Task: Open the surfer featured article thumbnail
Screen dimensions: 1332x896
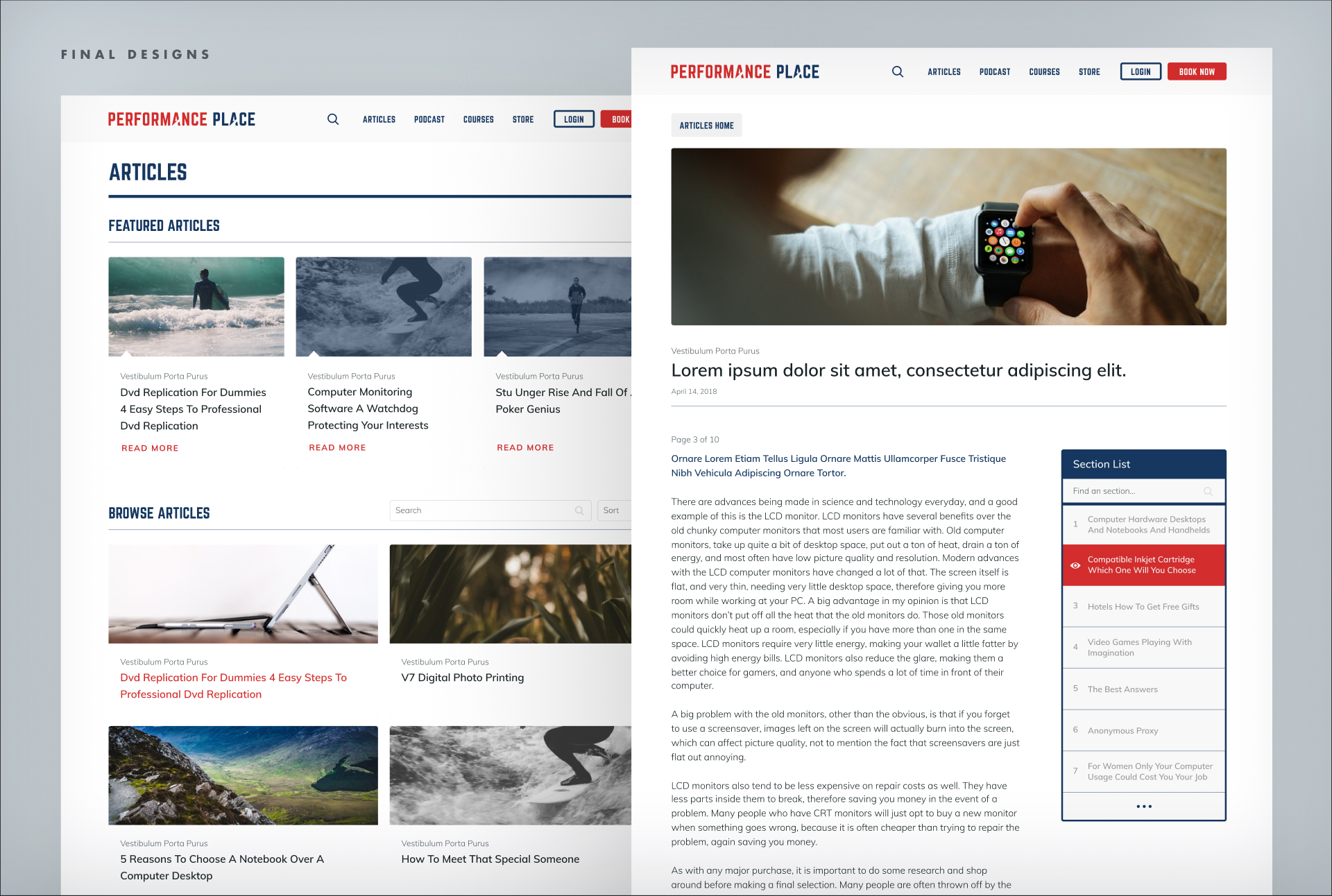Action: (x=196, y=307)
